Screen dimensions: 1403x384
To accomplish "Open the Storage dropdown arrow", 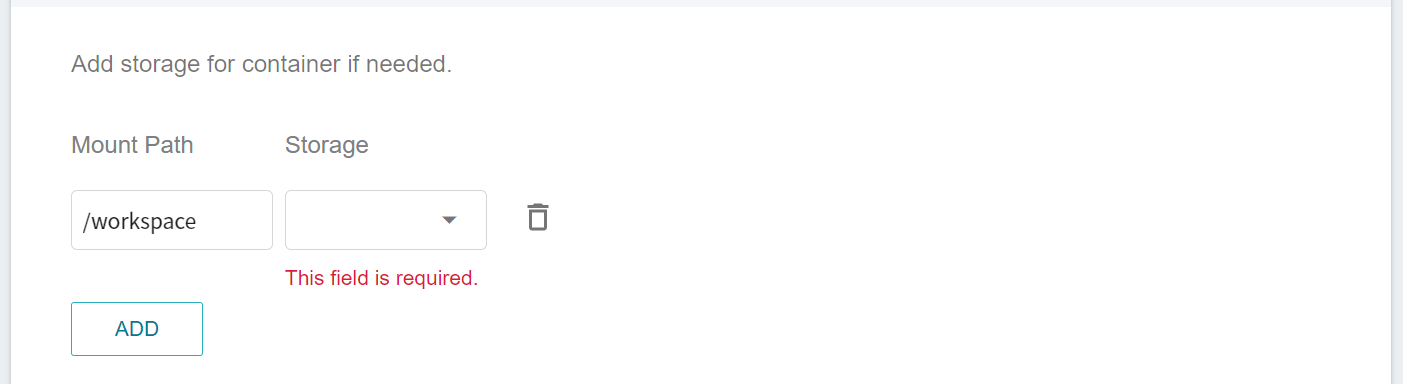I will pyautogui.click(x=450, y=220).
